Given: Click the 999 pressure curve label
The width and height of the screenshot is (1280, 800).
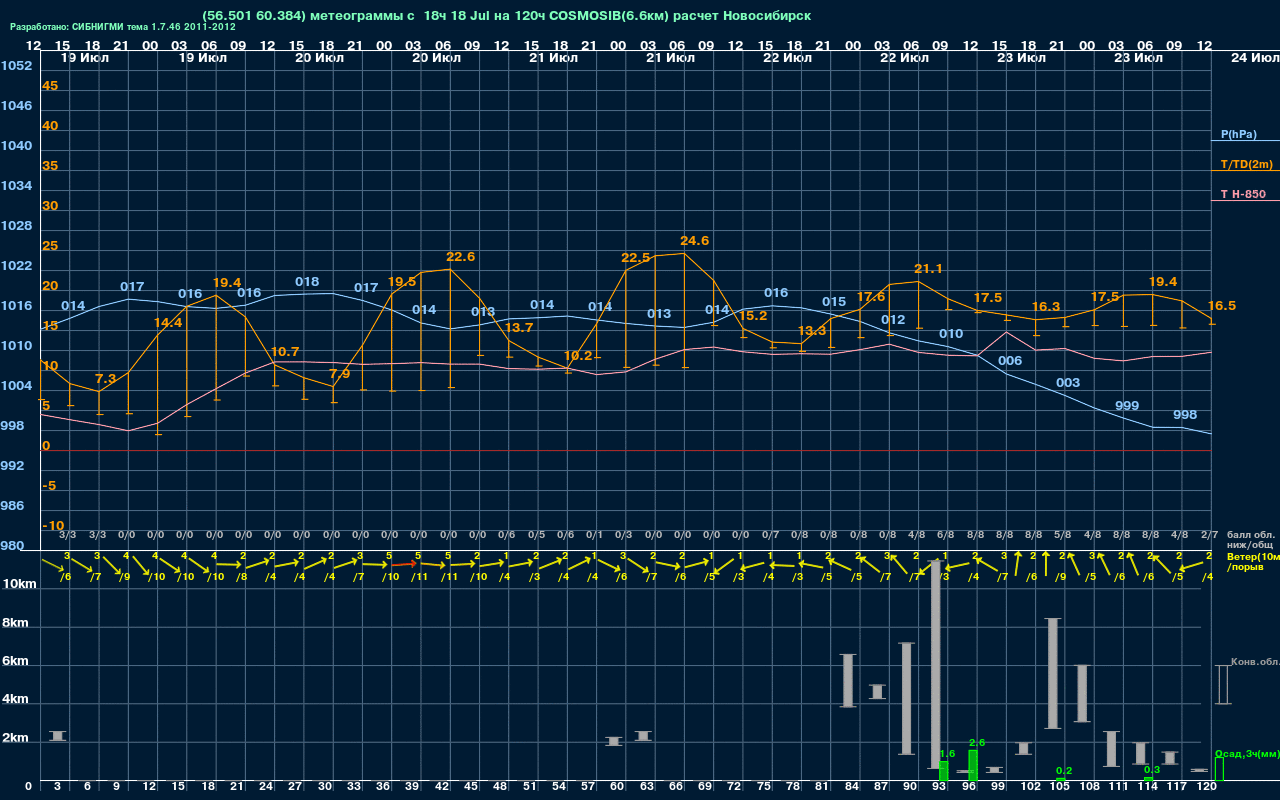Looking at the screenshot, I should click(x=1127, y=406).
